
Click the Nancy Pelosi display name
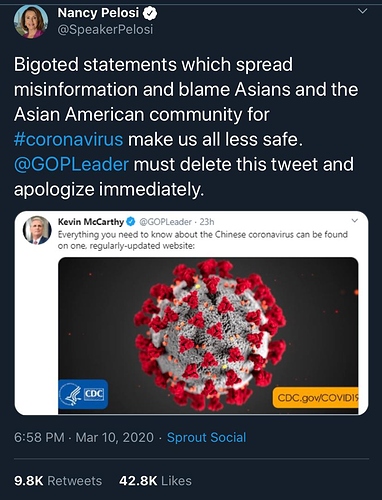pos(98,13)
